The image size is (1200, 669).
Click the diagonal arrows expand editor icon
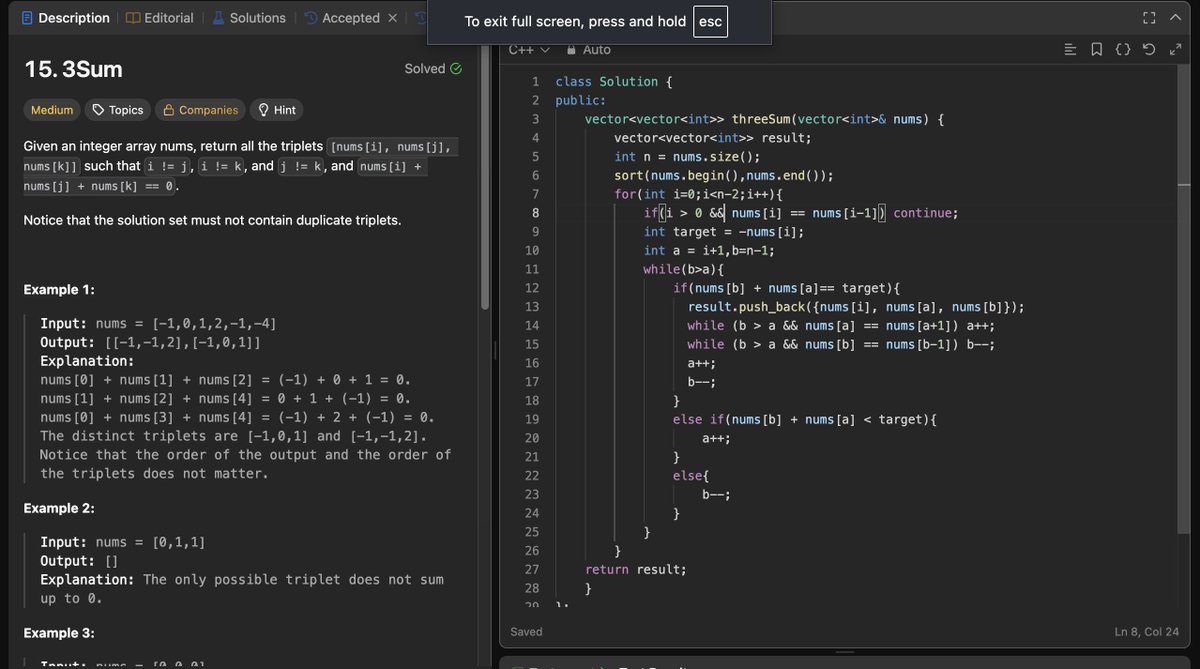[1175, 49]
